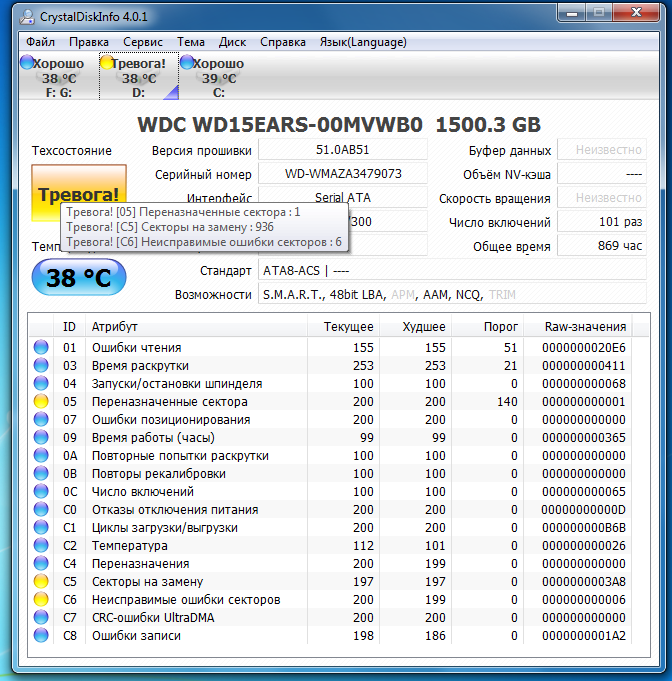The width and height of the screenshot is (672, 681).
Task: Click status icon for Циклы загрузки/выгрузки
Action: point(41,527)
